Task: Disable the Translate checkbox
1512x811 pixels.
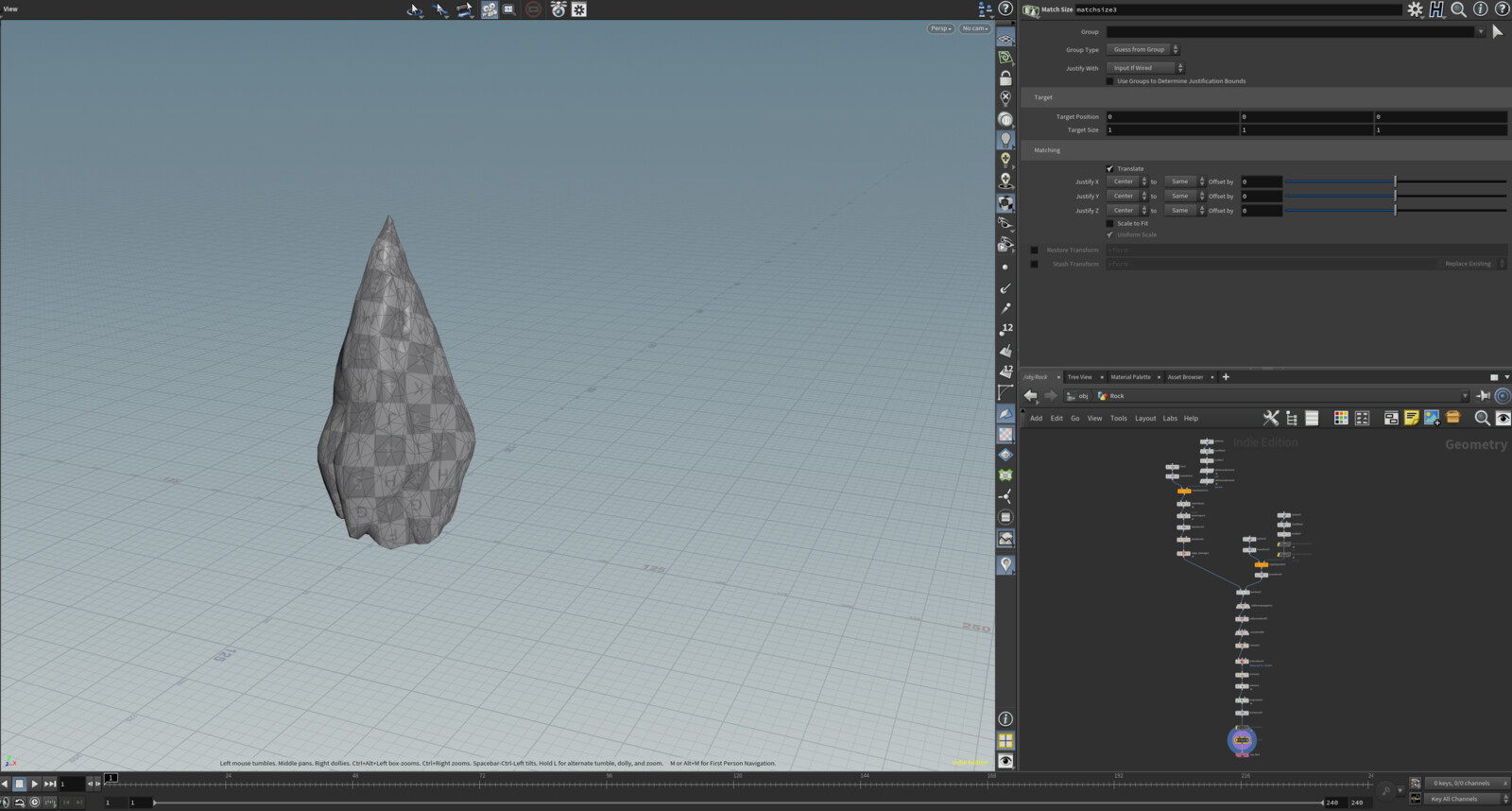Action: click(x=1110, y=169)
